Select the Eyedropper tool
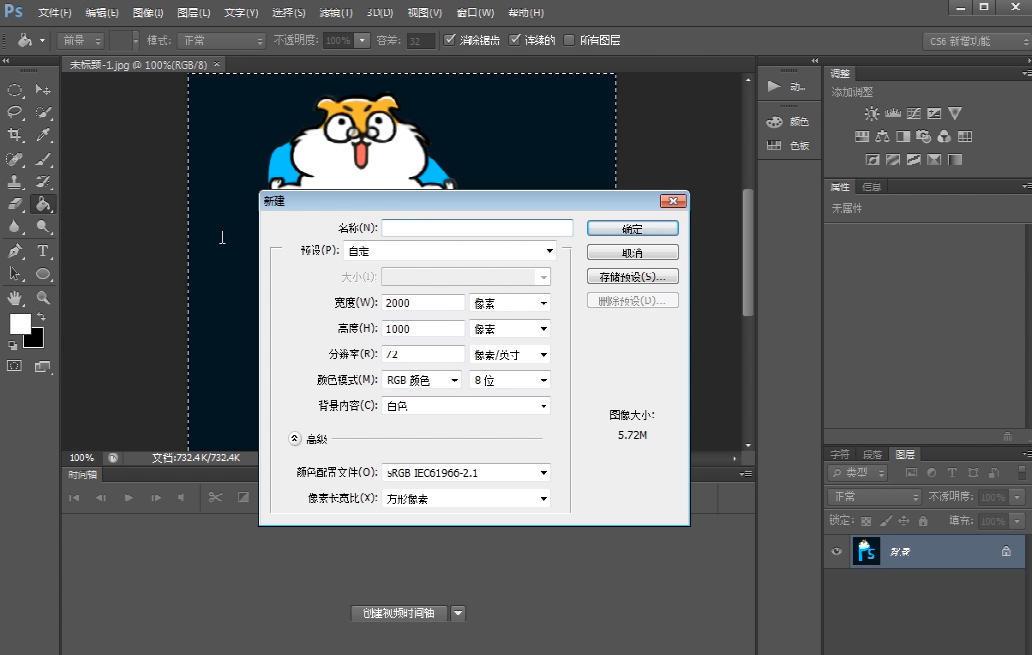 coord(43,136)
